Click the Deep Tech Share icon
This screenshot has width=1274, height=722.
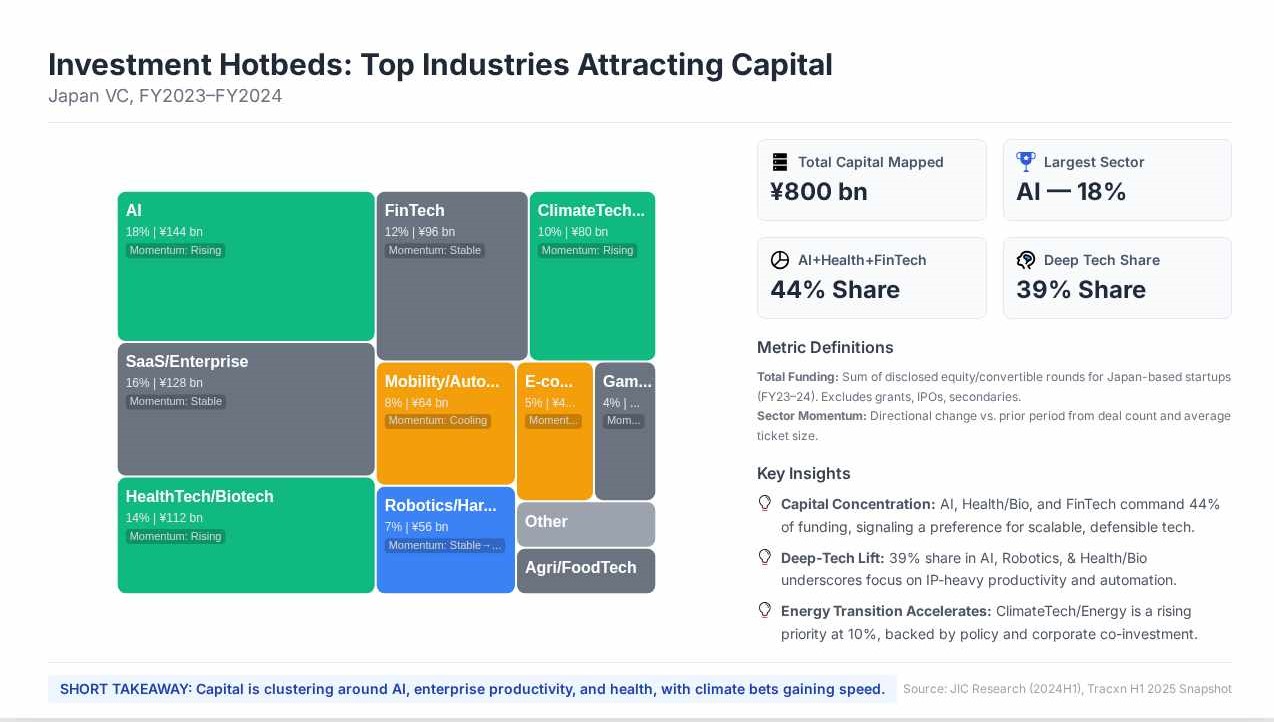[1025, 260]
